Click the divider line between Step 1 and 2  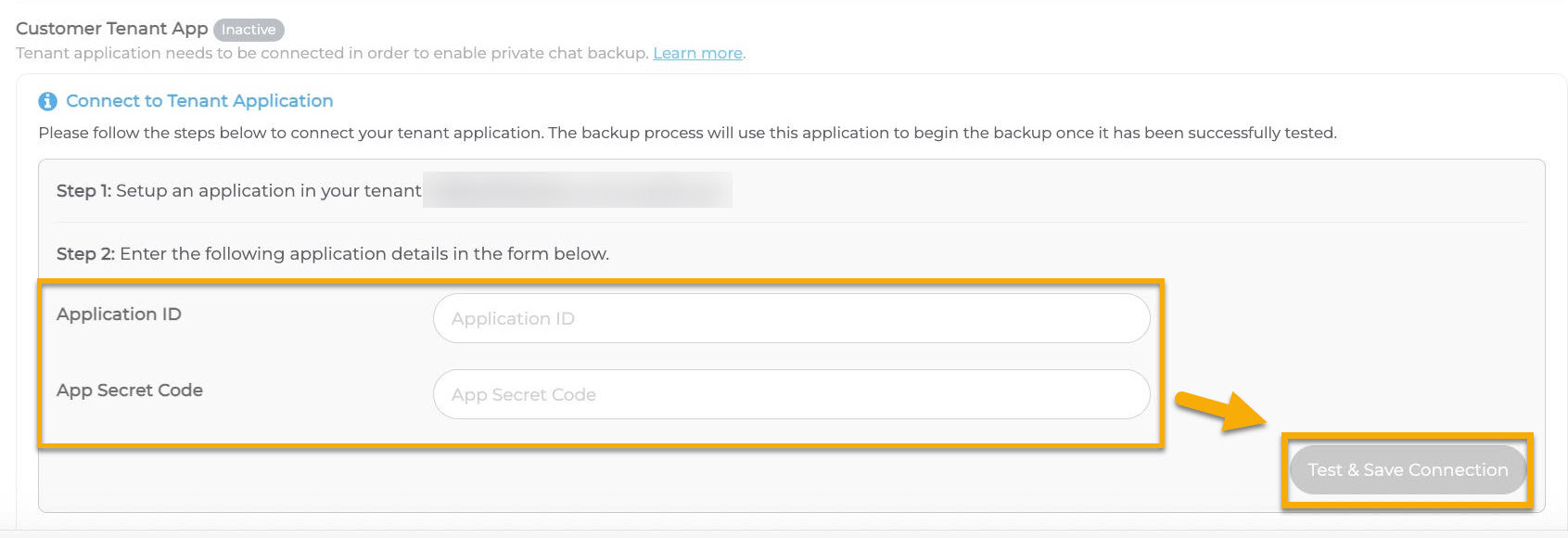coord(791,222)
